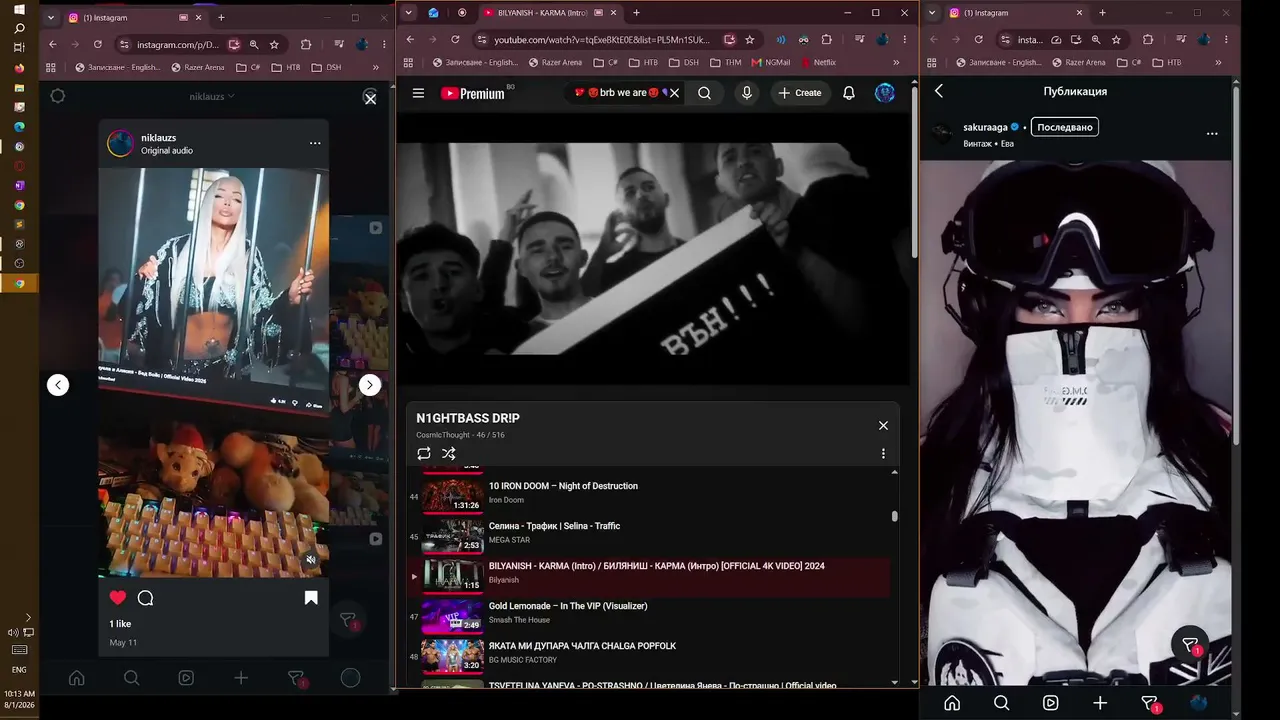This screenshot has width=1280, height=720.
Task: Select the (1) Instagram tab in right window
Action: point(1015,13)
